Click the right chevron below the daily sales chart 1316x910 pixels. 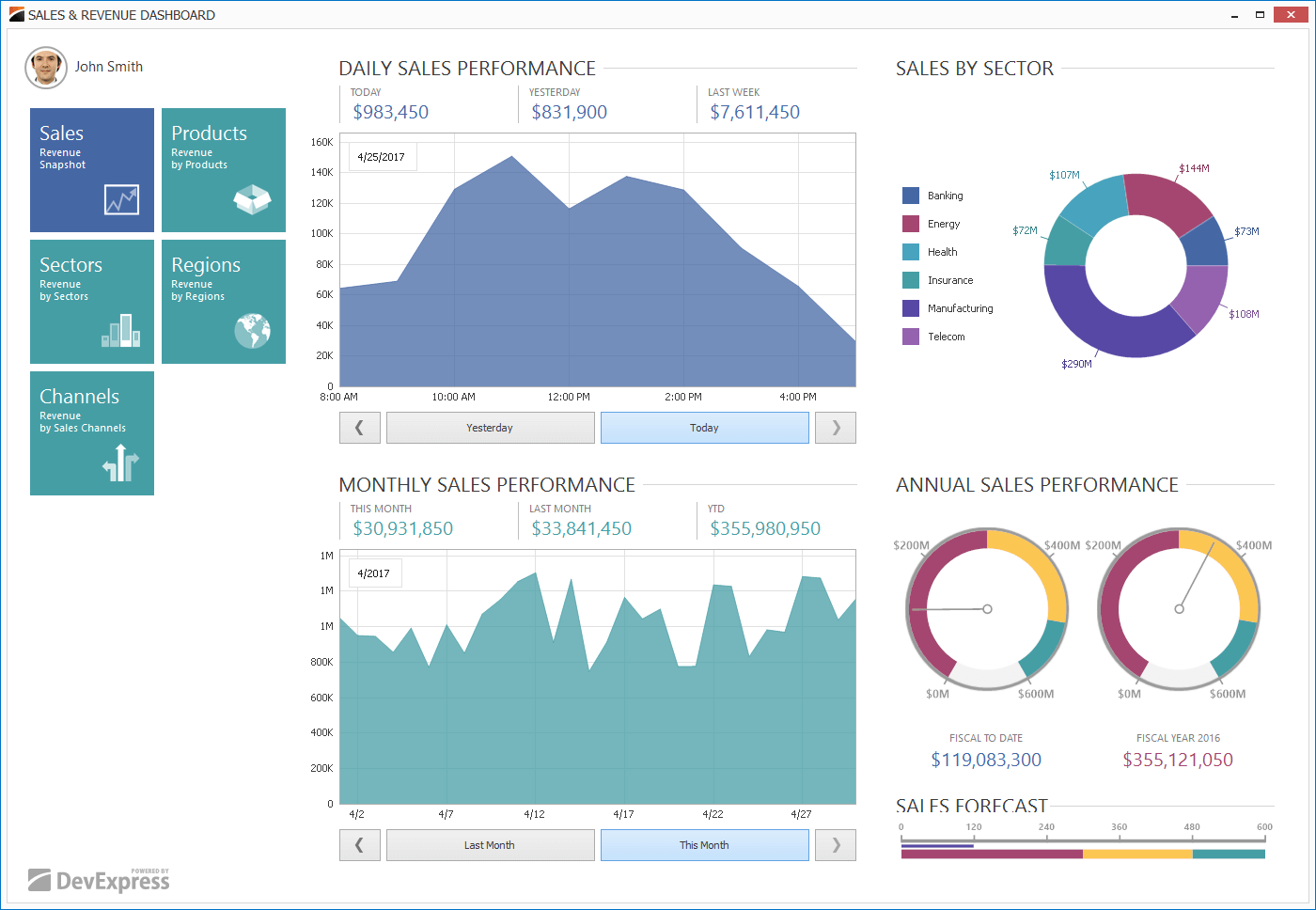(x=835, y=427)
